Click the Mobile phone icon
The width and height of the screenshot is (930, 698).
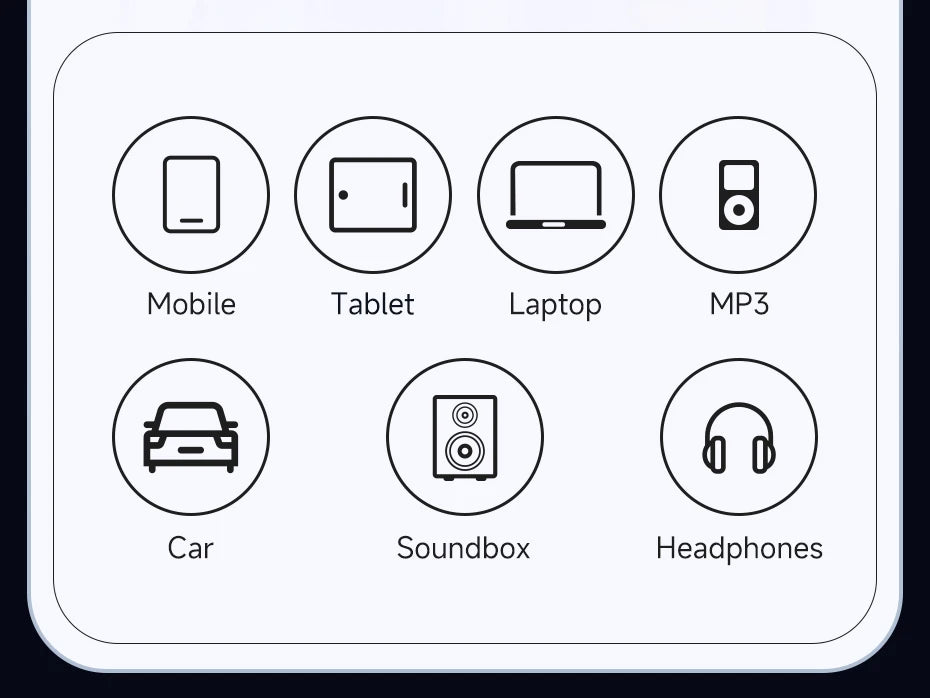191,195
